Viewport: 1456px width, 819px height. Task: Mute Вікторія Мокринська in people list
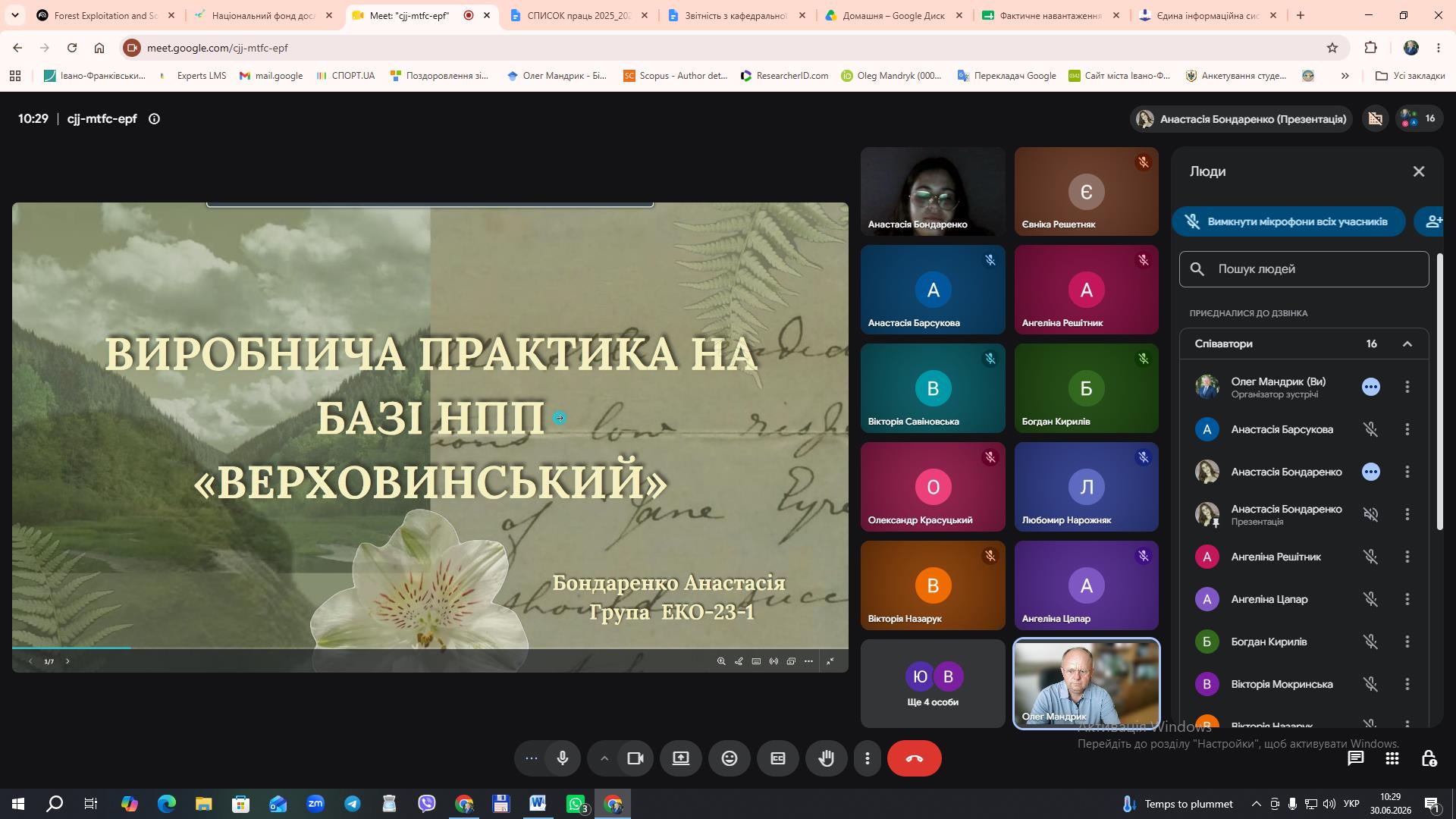1370,684
